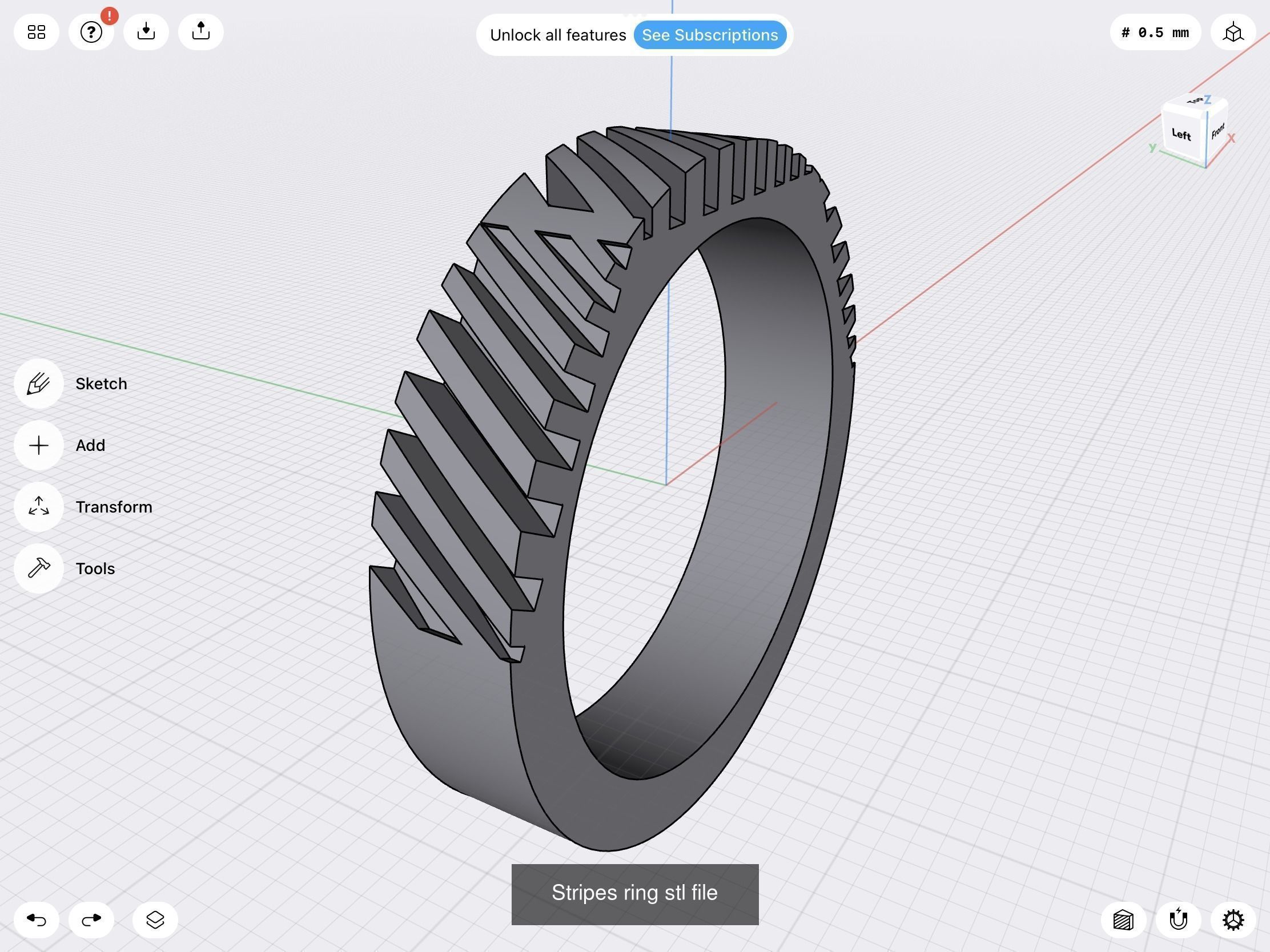Click the Tools label
The height and width of the screenshot is (952, 1270).
(95, 568)
